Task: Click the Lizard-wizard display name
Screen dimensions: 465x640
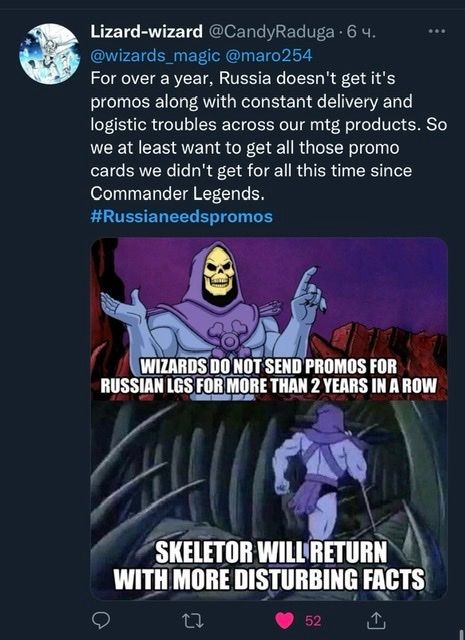Action: (x=147, y=31)
